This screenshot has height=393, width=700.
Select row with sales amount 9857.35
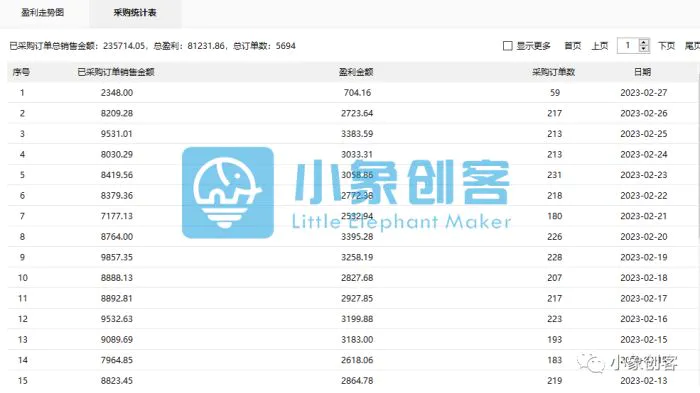pos(352,257)
